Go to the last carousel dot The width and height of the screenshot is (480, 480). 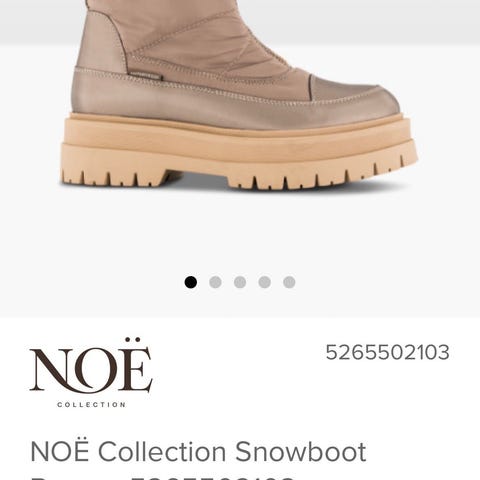pos(289,282)
